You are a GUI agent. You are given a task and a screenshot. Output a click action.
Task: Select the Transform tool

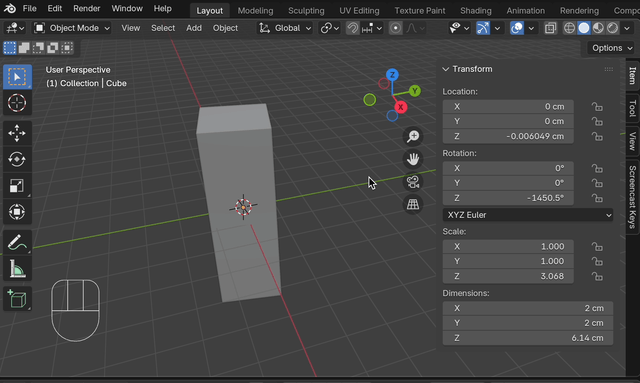tap(17, 212)
